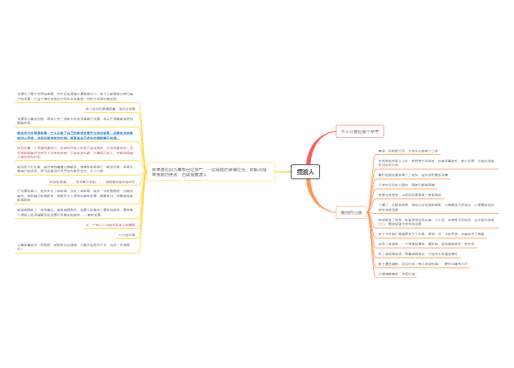
Task: Select topmost subtopic of the yellow branch
Action: coord(75,96)
